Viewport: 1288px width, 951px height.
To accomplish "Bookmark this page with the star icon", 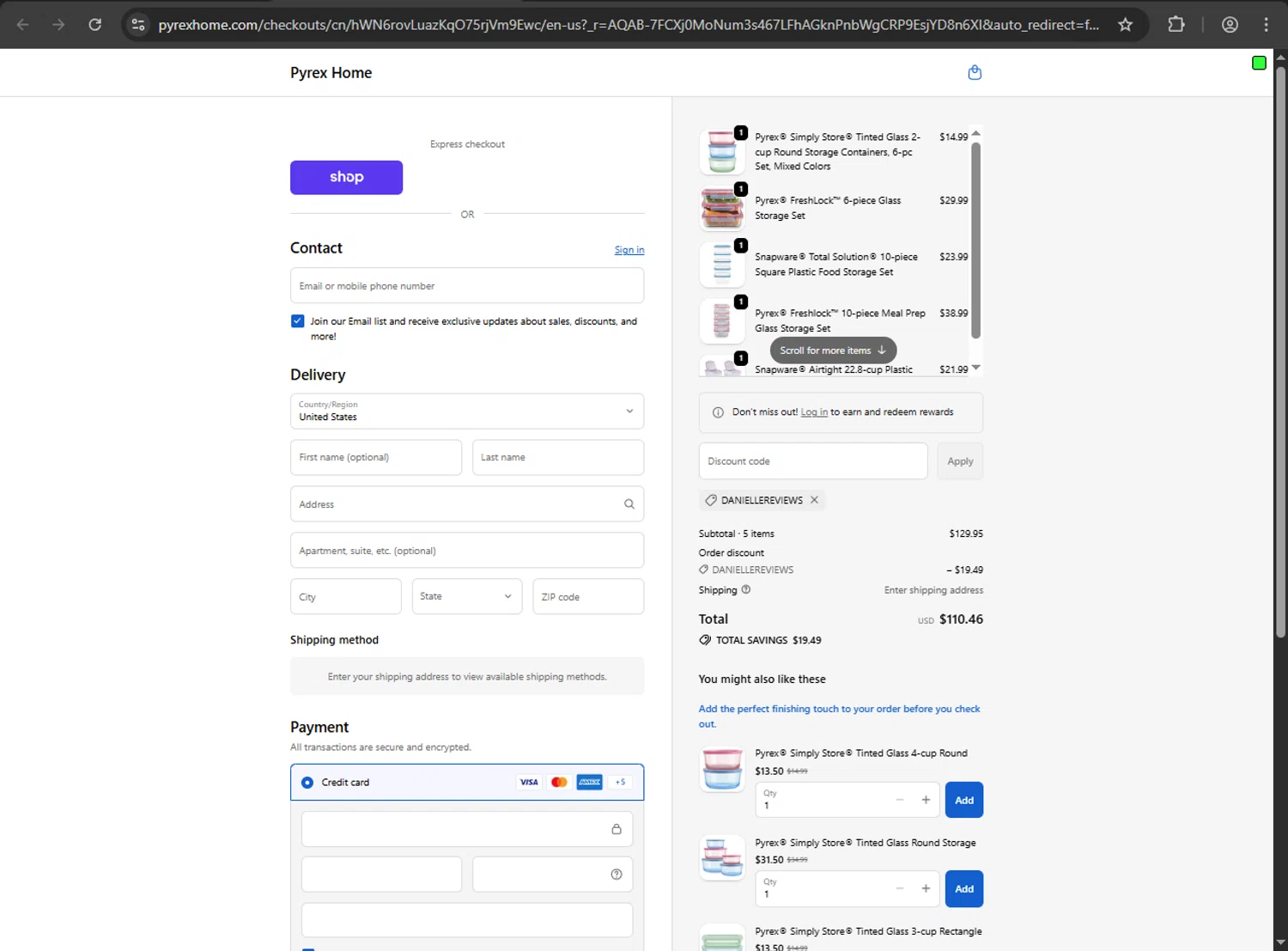I will point(1125,25).
